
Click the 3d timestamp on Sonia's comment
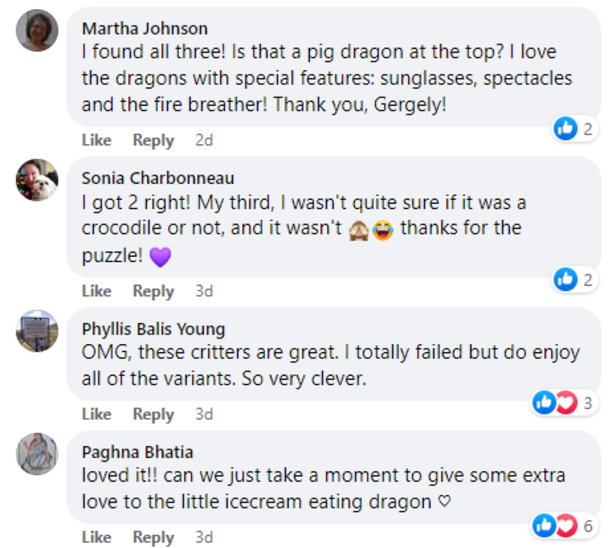[x=204, y=291]
